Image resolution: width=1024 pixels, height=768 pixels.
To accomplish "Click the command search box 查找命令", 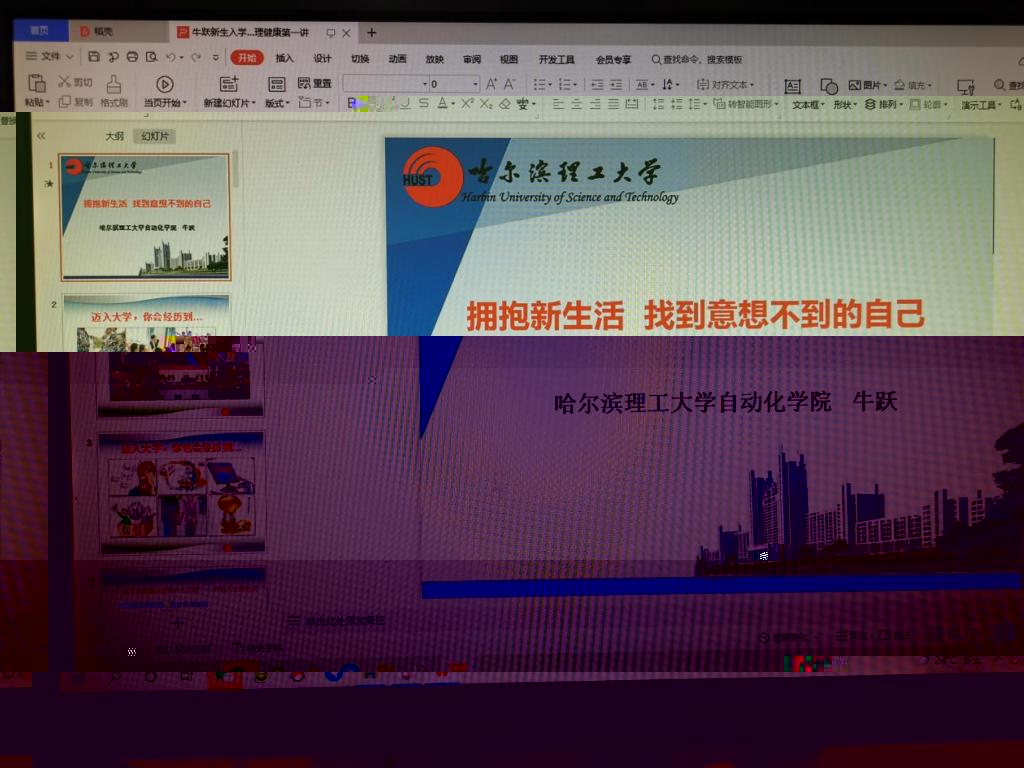I will point(697,59).
